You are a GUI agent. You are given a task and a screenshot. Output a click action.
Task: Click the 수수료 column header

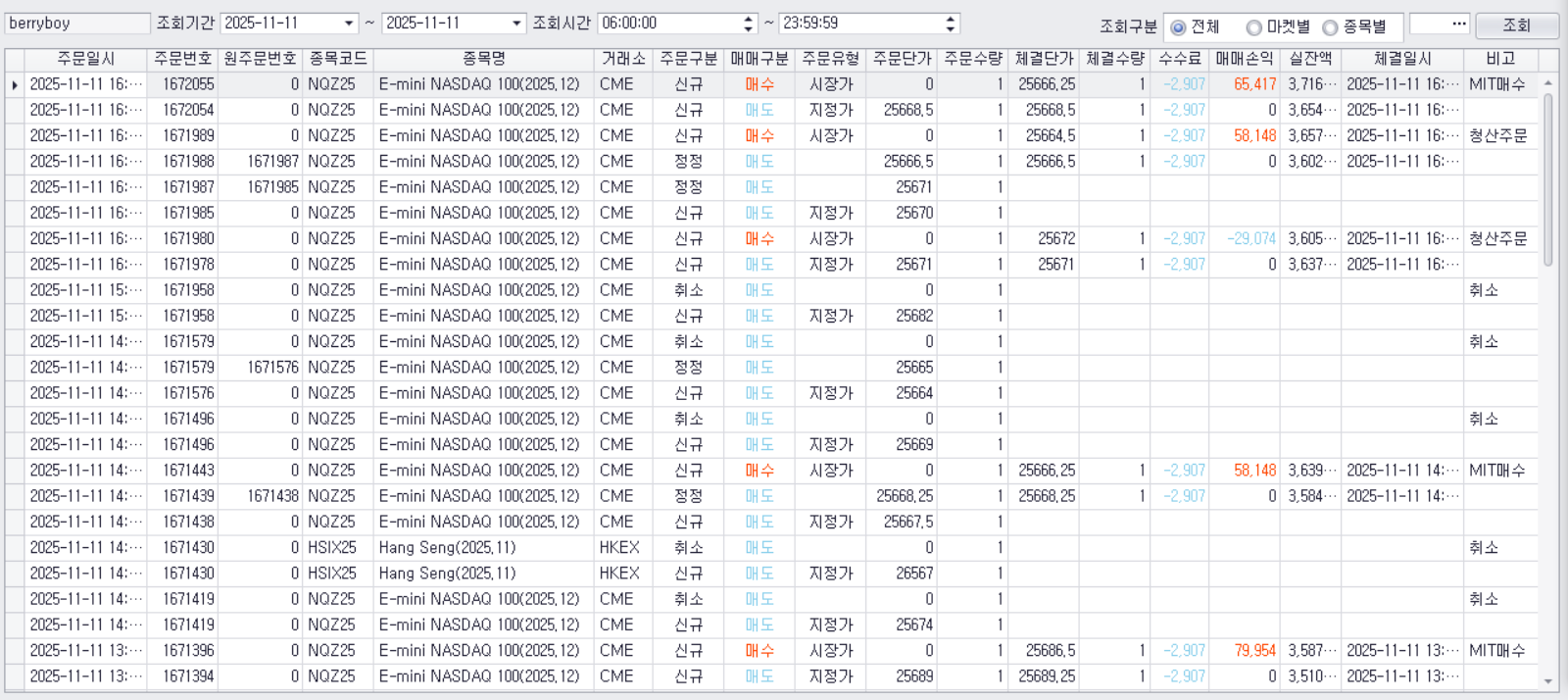coord(1180,59)
